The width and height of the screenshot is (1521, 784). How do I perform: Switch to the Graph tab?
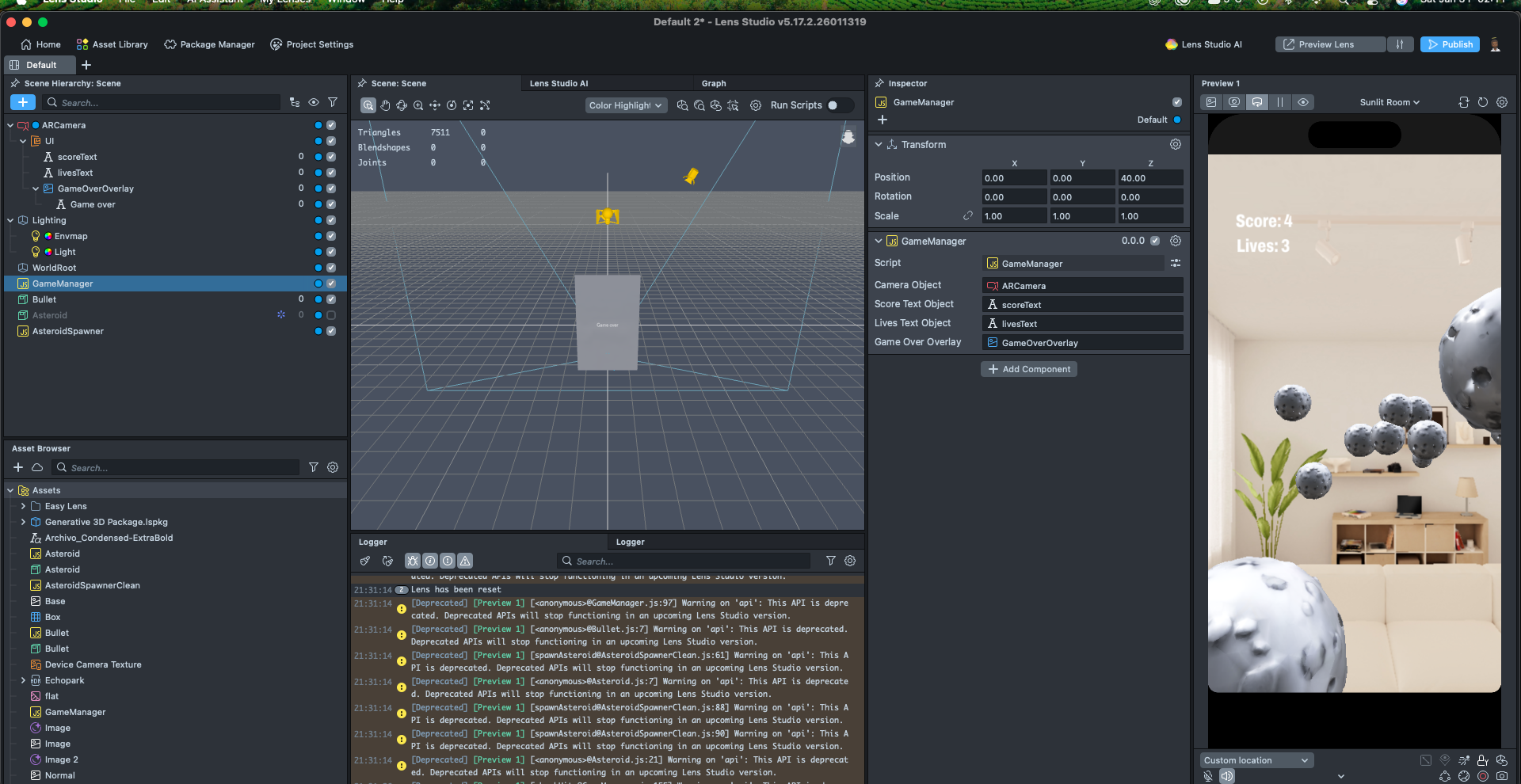[x=714, y=83]
